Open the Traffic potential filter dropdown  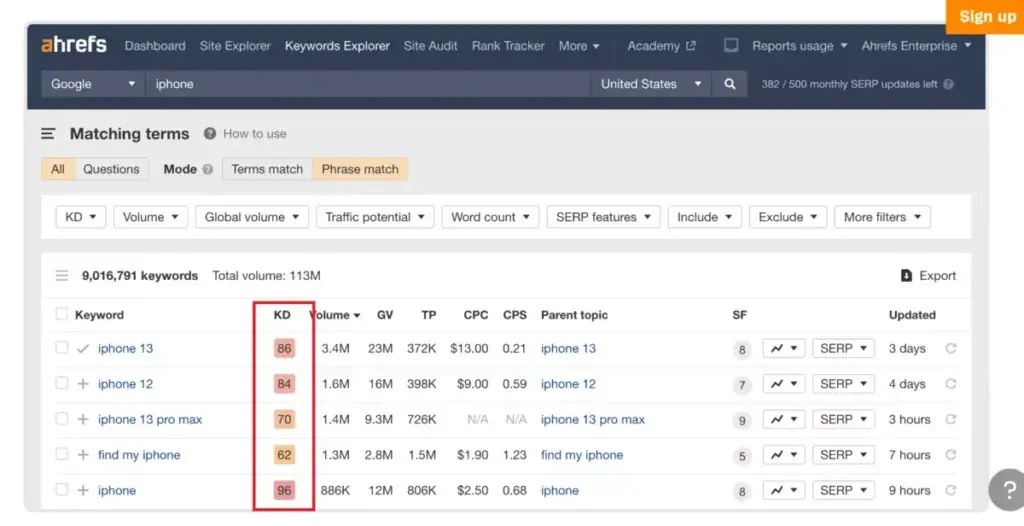[x=375, y=217]
